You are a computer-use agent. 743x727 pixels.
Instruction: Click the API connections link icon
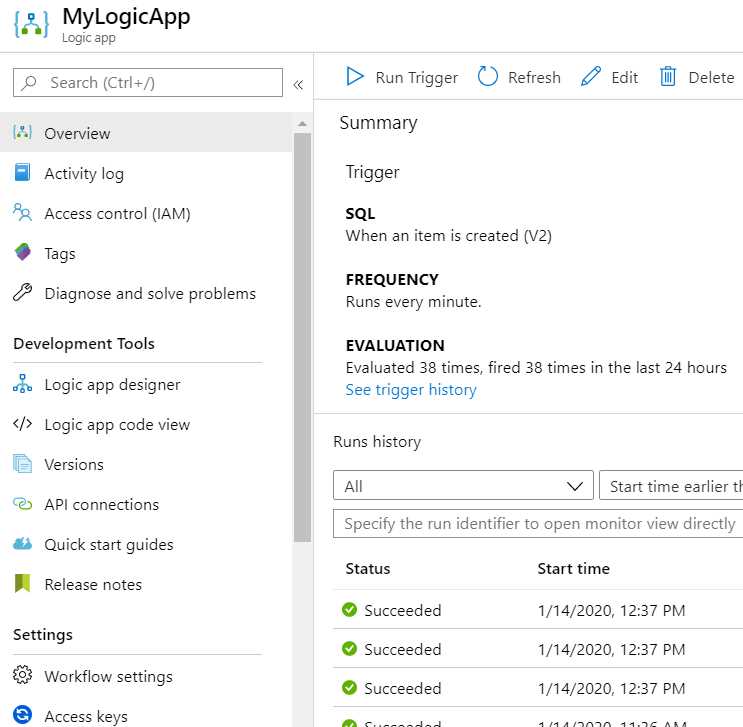(x=22, y=504)
